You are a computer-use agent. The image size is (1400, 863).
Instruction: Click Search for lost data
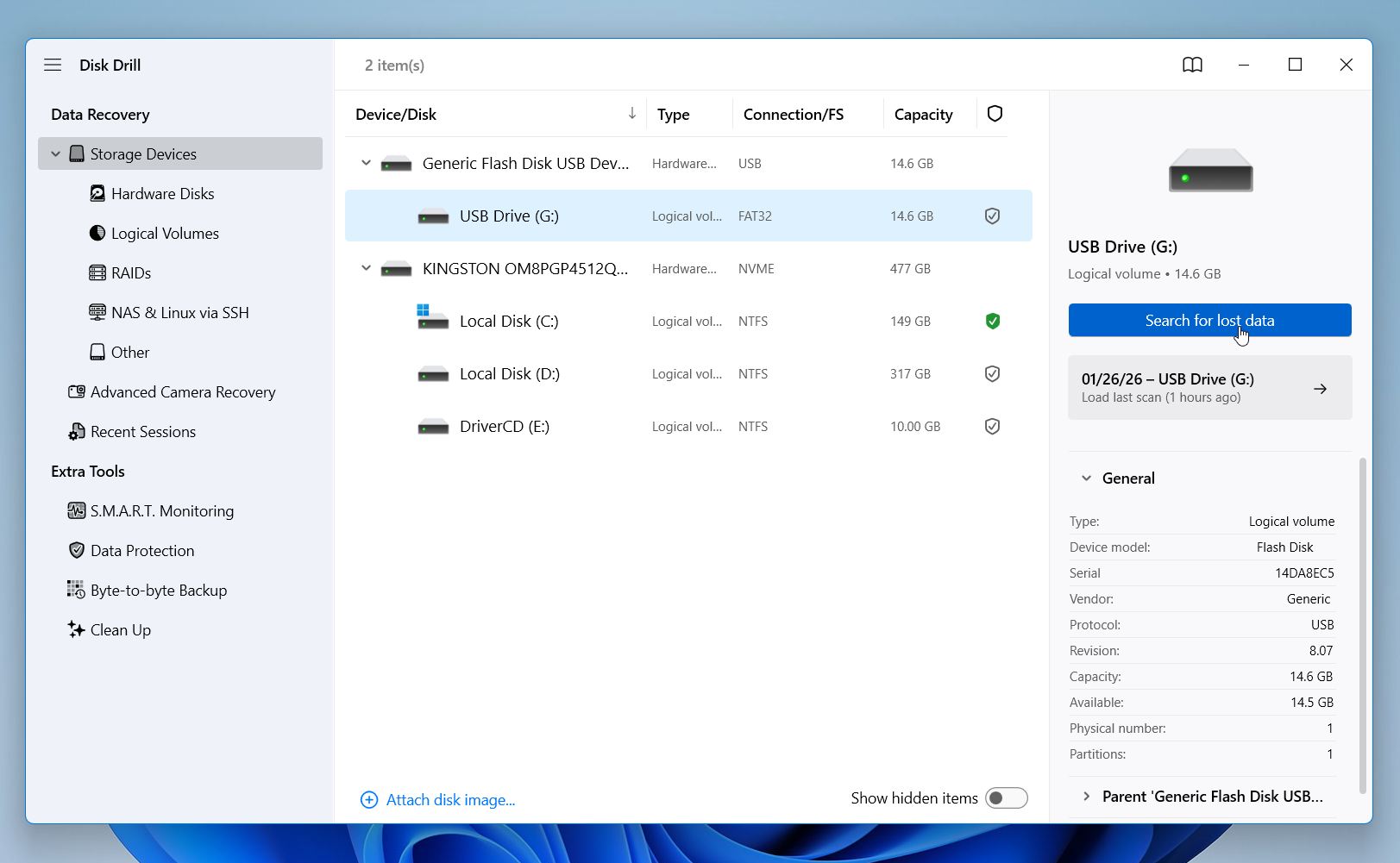coord(1209,320)
